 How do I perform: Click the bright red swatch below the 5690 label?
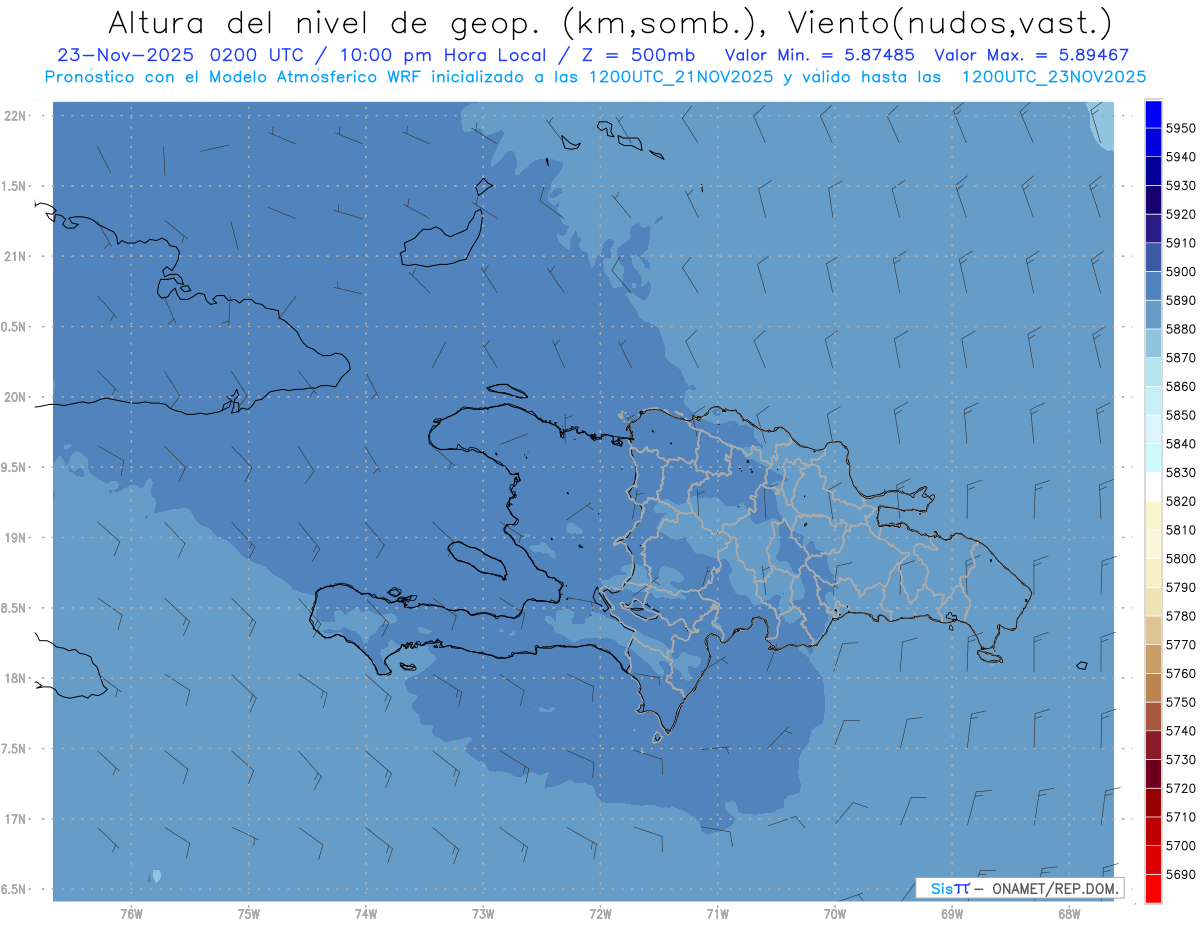pos(1153,888)
